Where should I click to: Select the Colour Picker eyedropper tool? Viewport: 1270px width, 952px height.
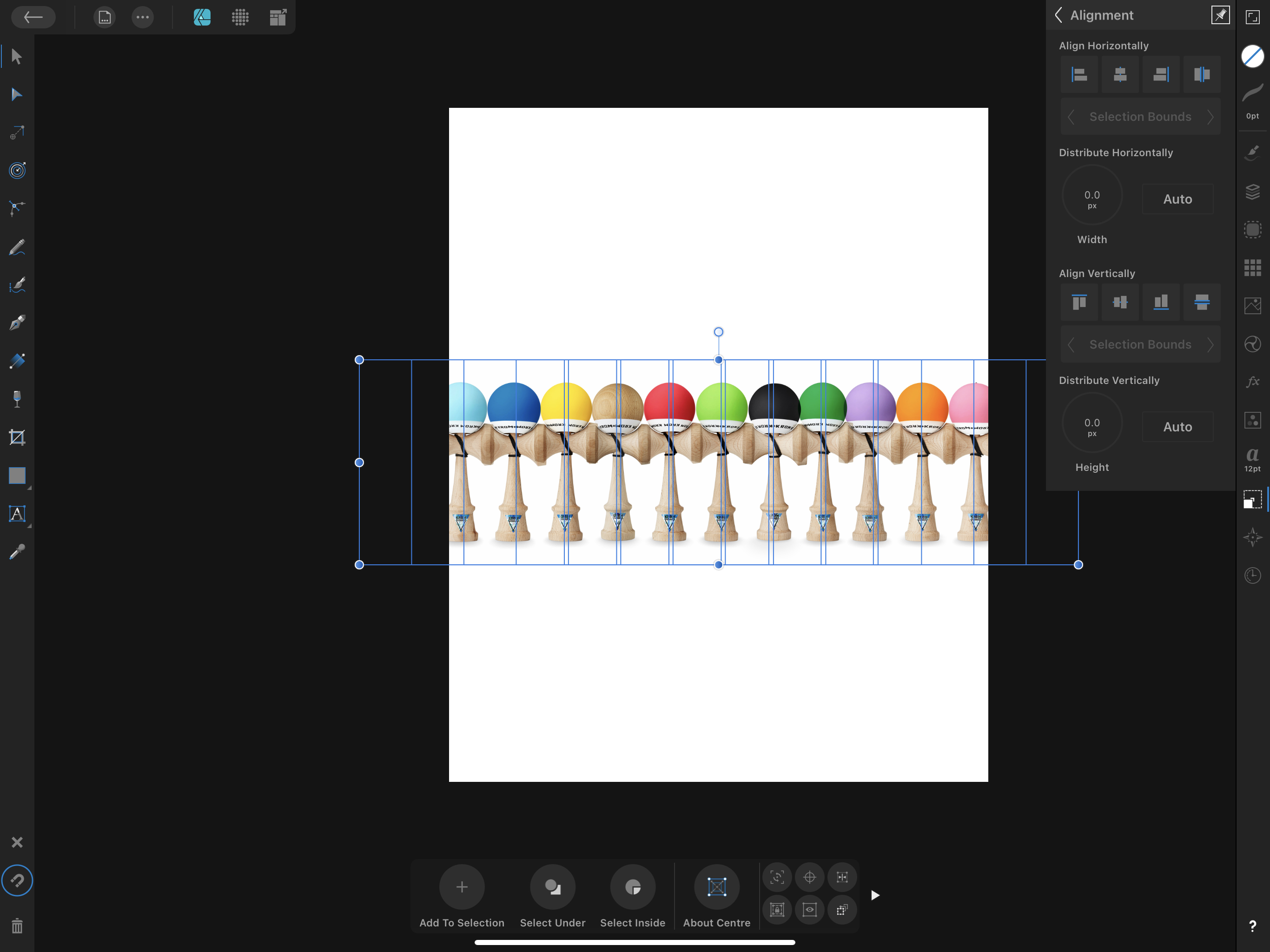click(x=17, y=552)
